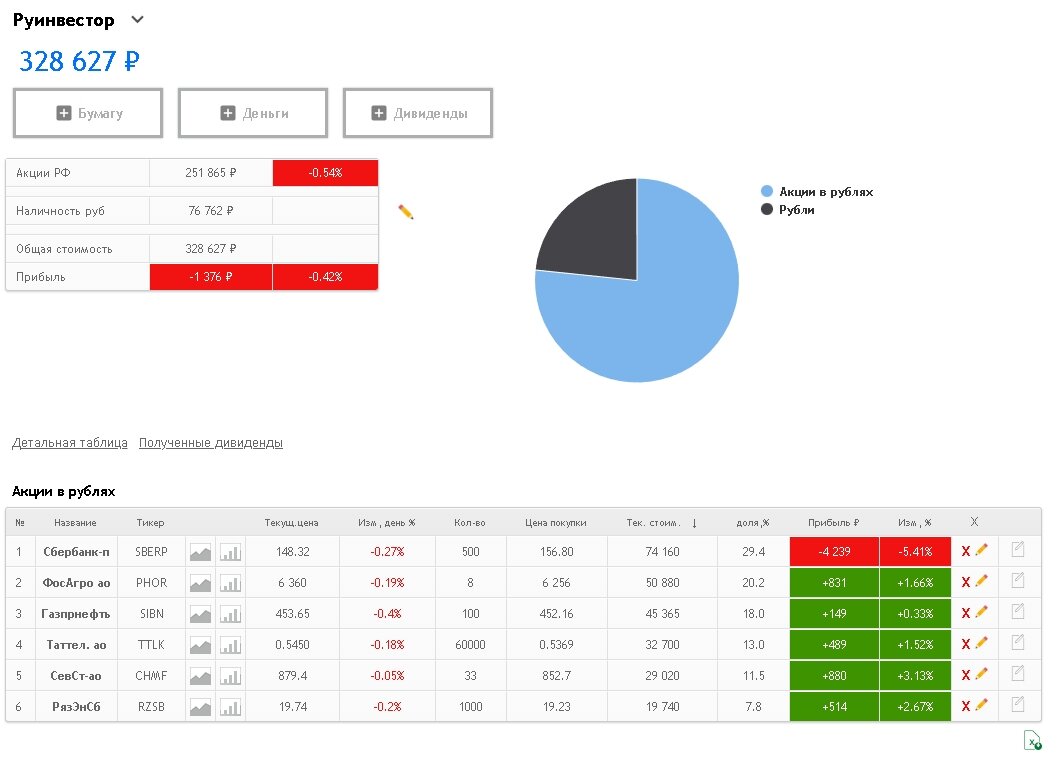
Task: Delete the Сбербанк-п row with red X
Action: [966, 551]
